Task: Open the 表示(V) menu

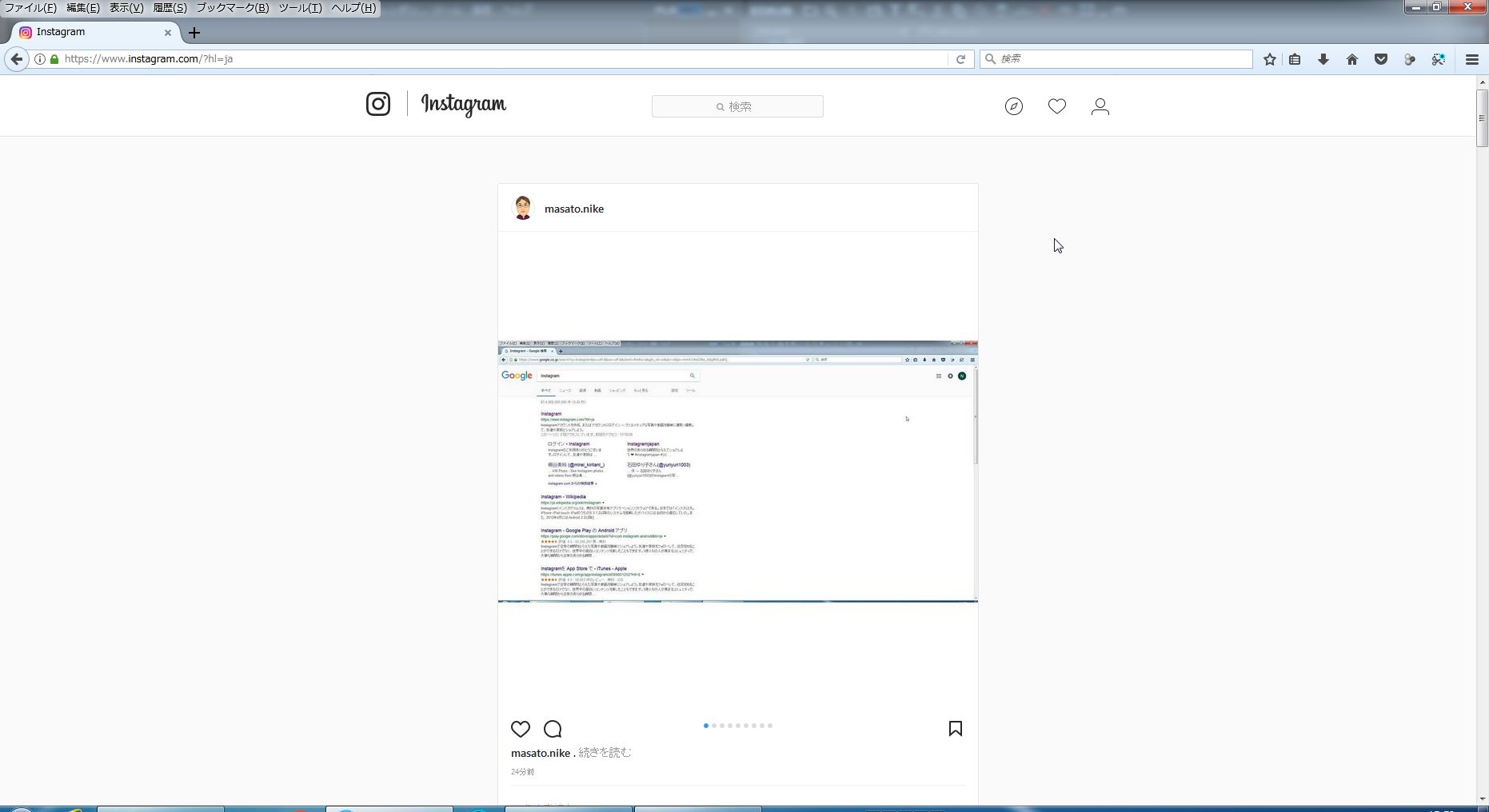Action: [126, 8]
